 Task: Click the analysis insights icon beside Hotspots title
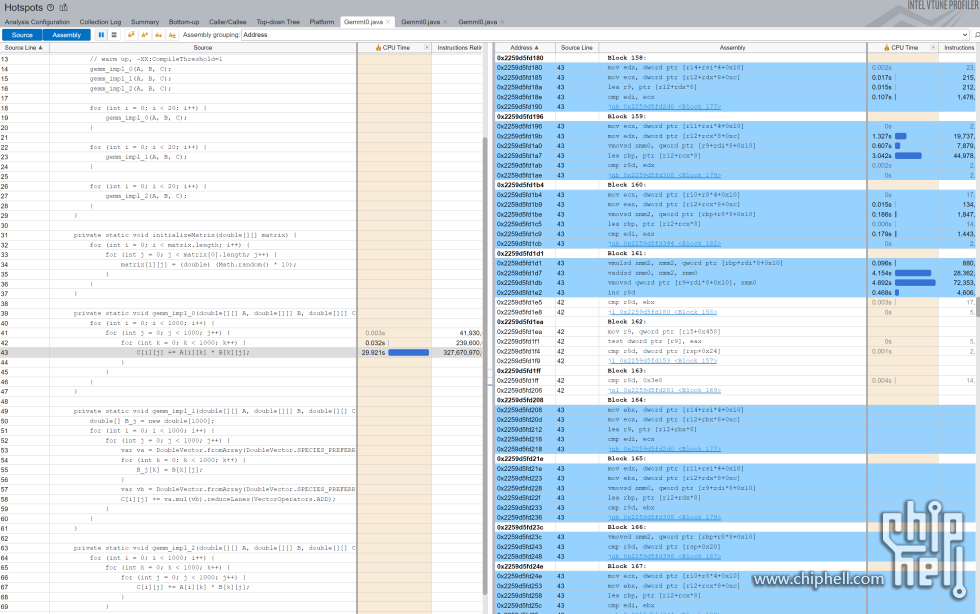(64, 8)
